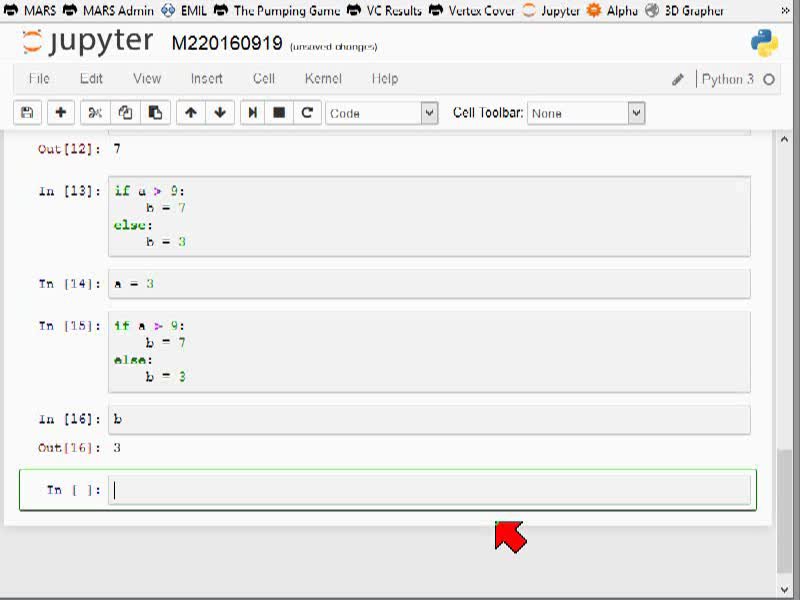
Task: Open the 3D Grapher bookmark
Action: 684,10
